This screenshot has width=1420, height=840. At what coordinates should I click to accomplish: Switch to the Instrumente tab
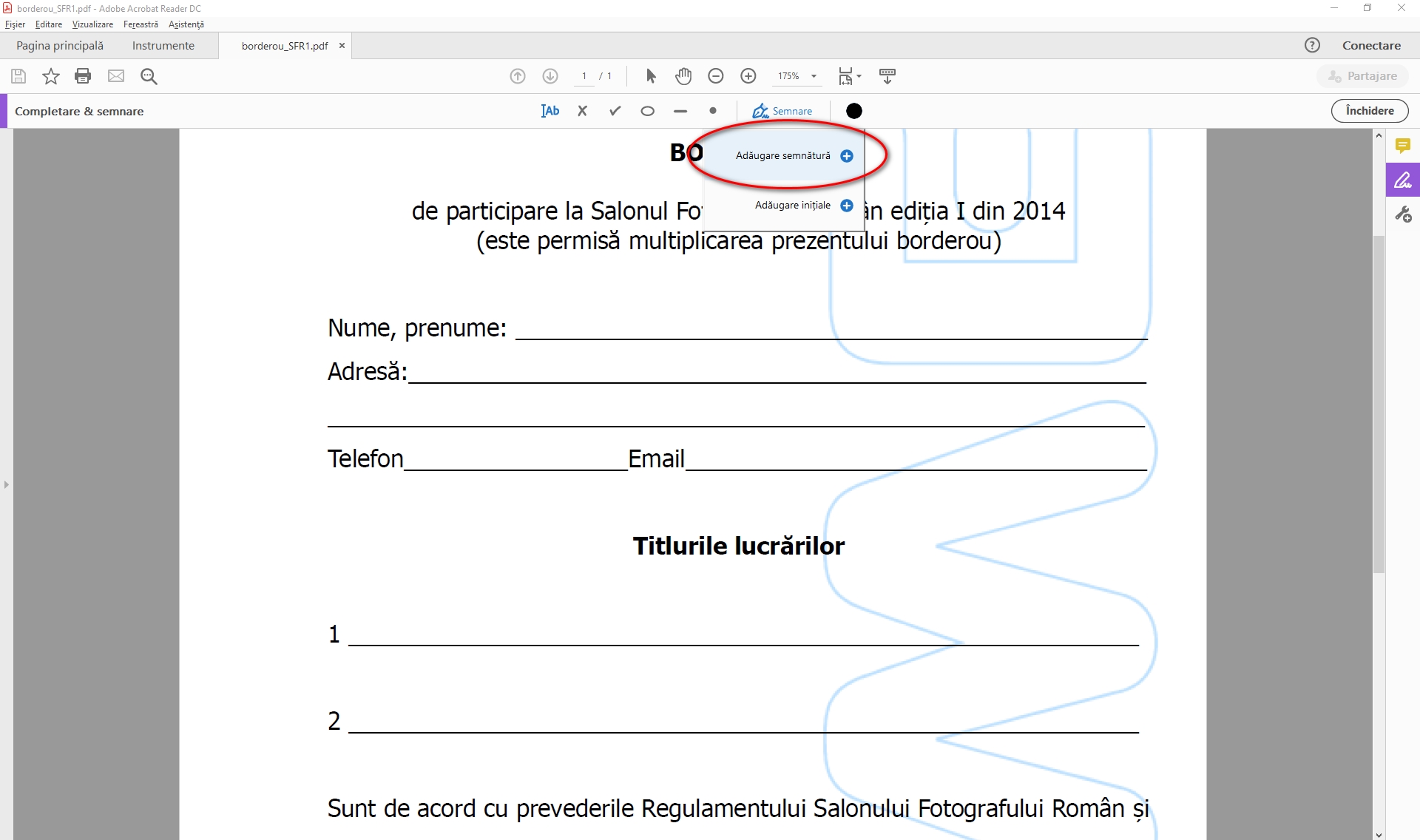pyautogui.click(x=163, y=46)
